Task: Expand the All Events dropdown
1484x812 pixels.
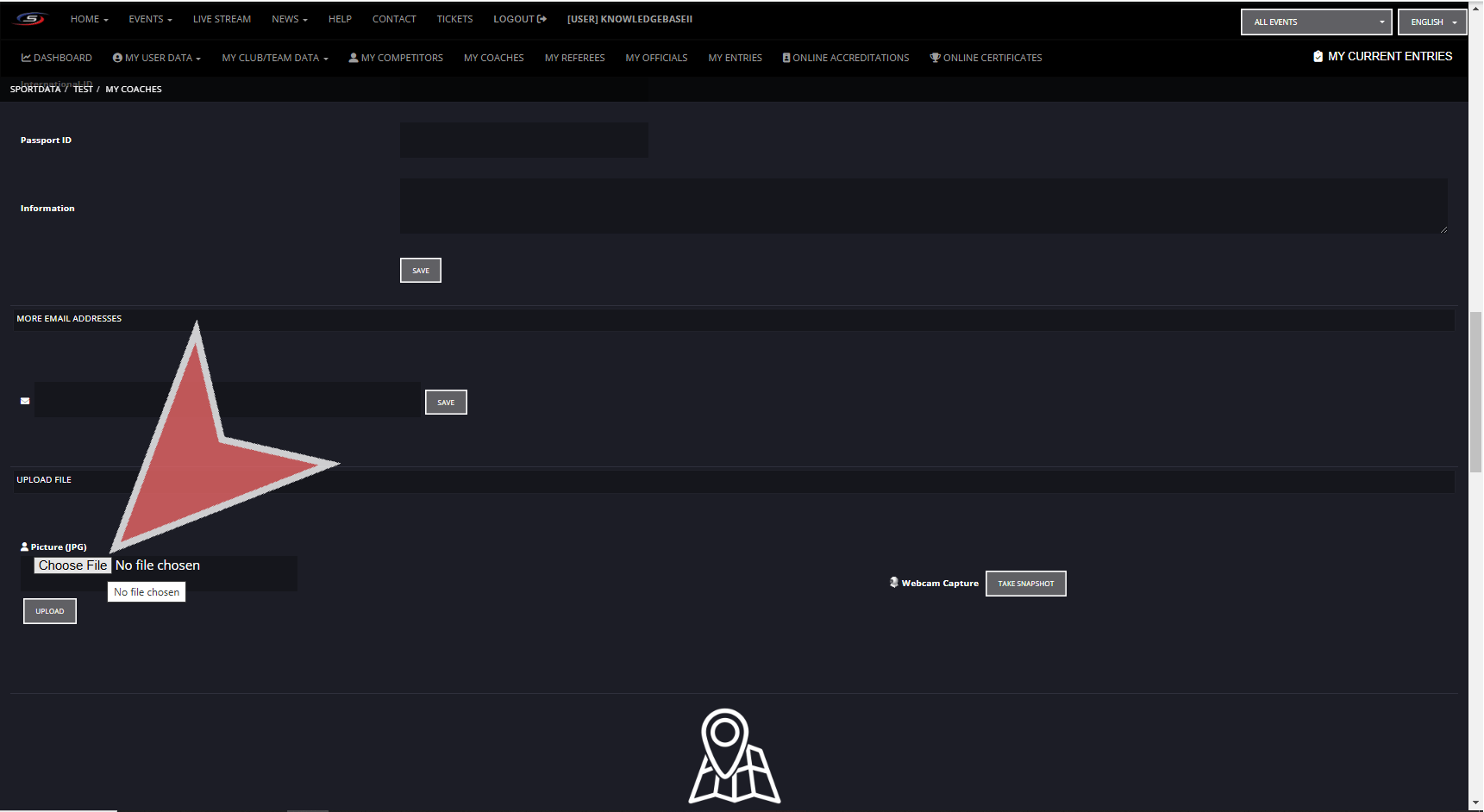Action: click(x=1316, y=22)
